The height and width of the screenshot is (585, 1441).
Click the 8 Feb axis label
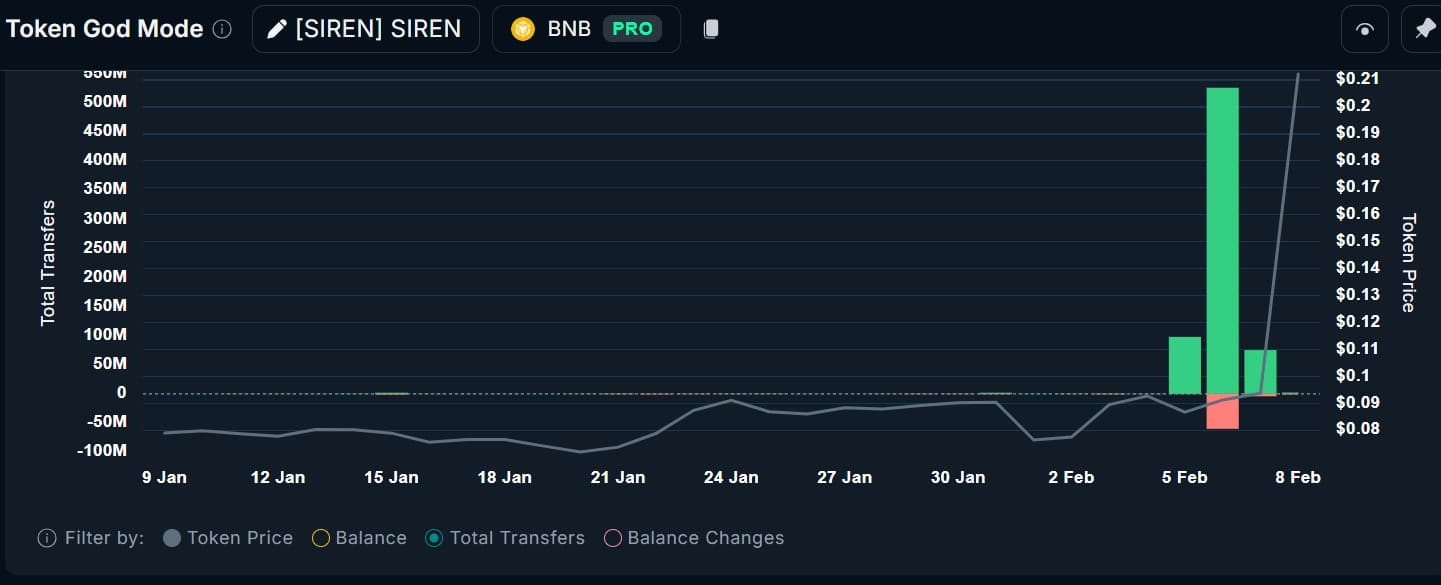[1297, 477]
